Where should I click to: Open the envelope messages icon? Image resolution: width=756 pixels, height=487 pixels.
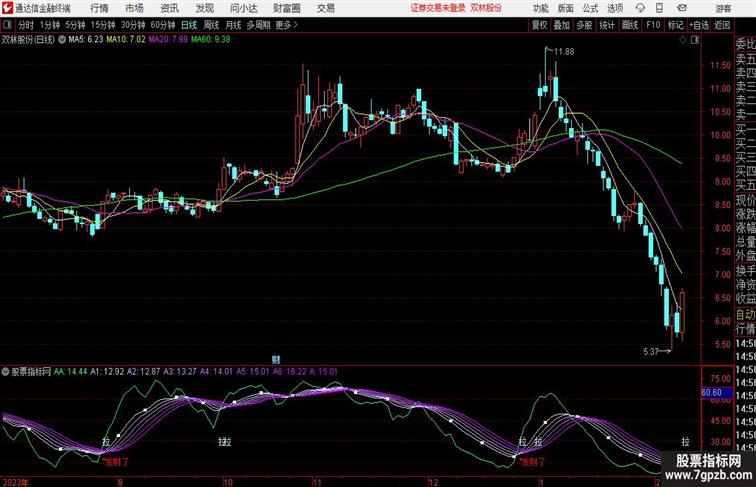(x=682, y=8)
